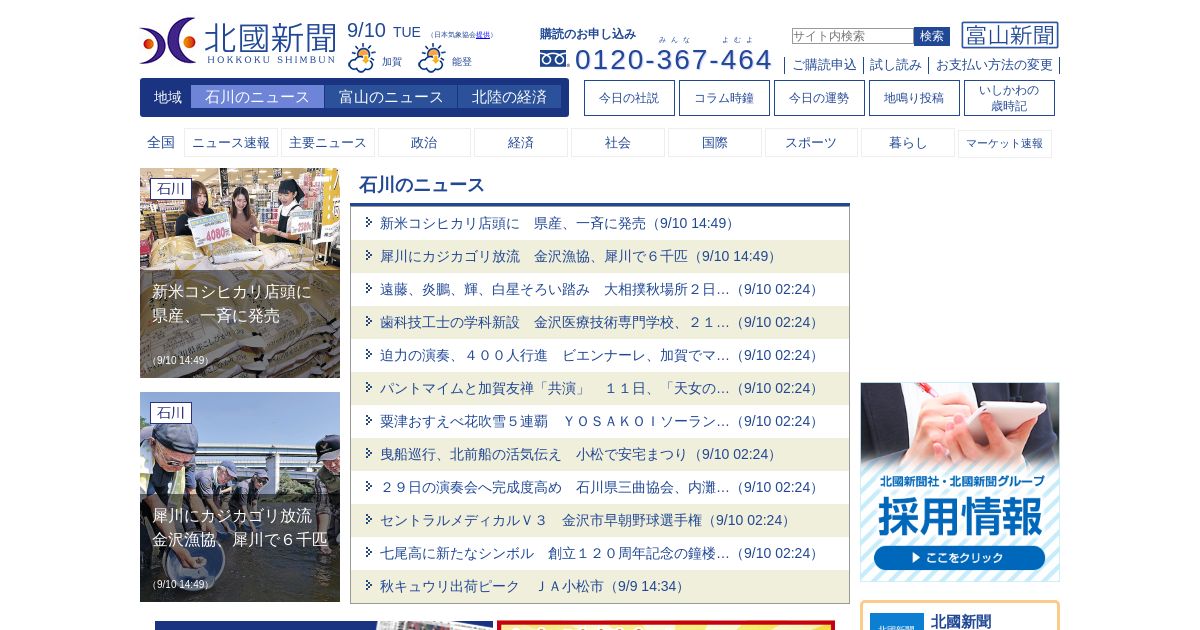This screenshot has width=1200, height=630.
Task: Open 今日の社説 button
Action: click(629, 98)
